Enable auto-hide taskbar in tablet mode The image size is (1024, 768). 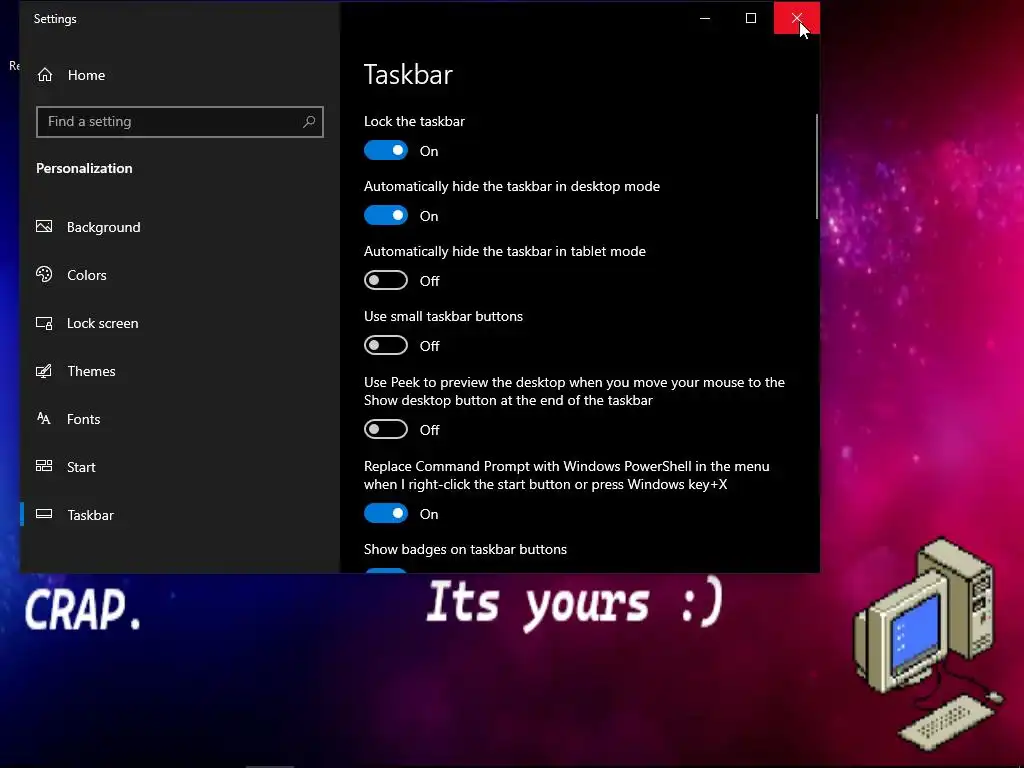pos(386,281)
